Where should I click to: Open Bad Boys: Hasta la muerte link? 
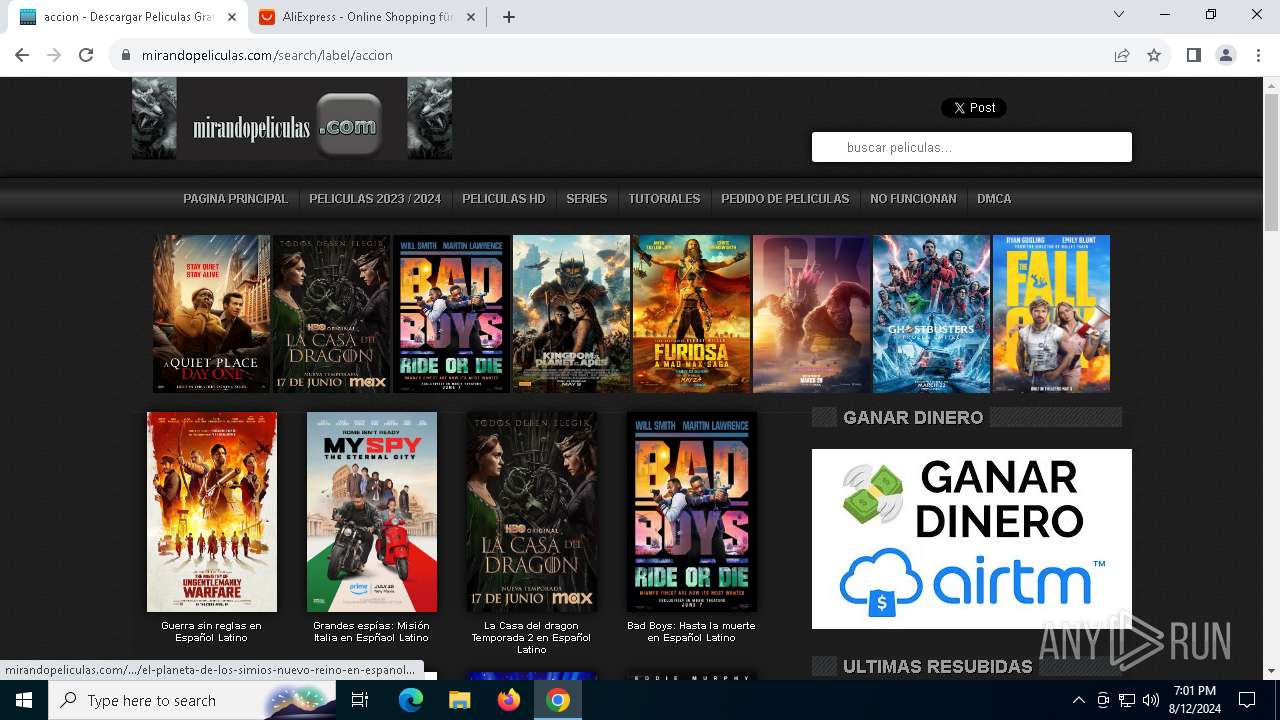[x=692, y=631]
